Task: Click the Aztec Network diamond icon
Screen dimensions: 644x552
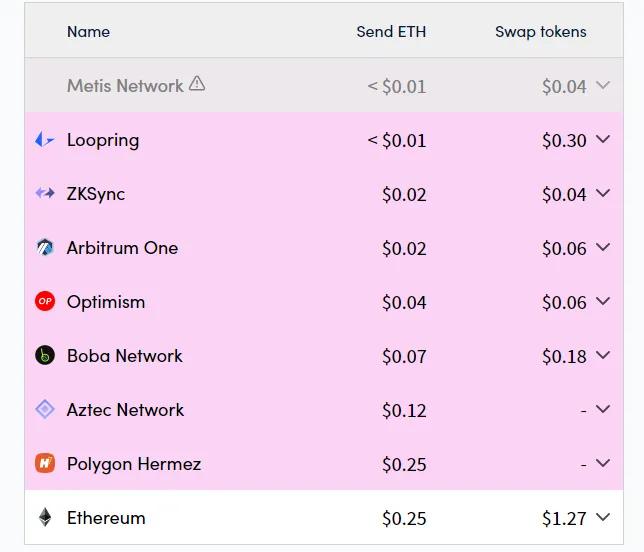Action: [45, 410]
